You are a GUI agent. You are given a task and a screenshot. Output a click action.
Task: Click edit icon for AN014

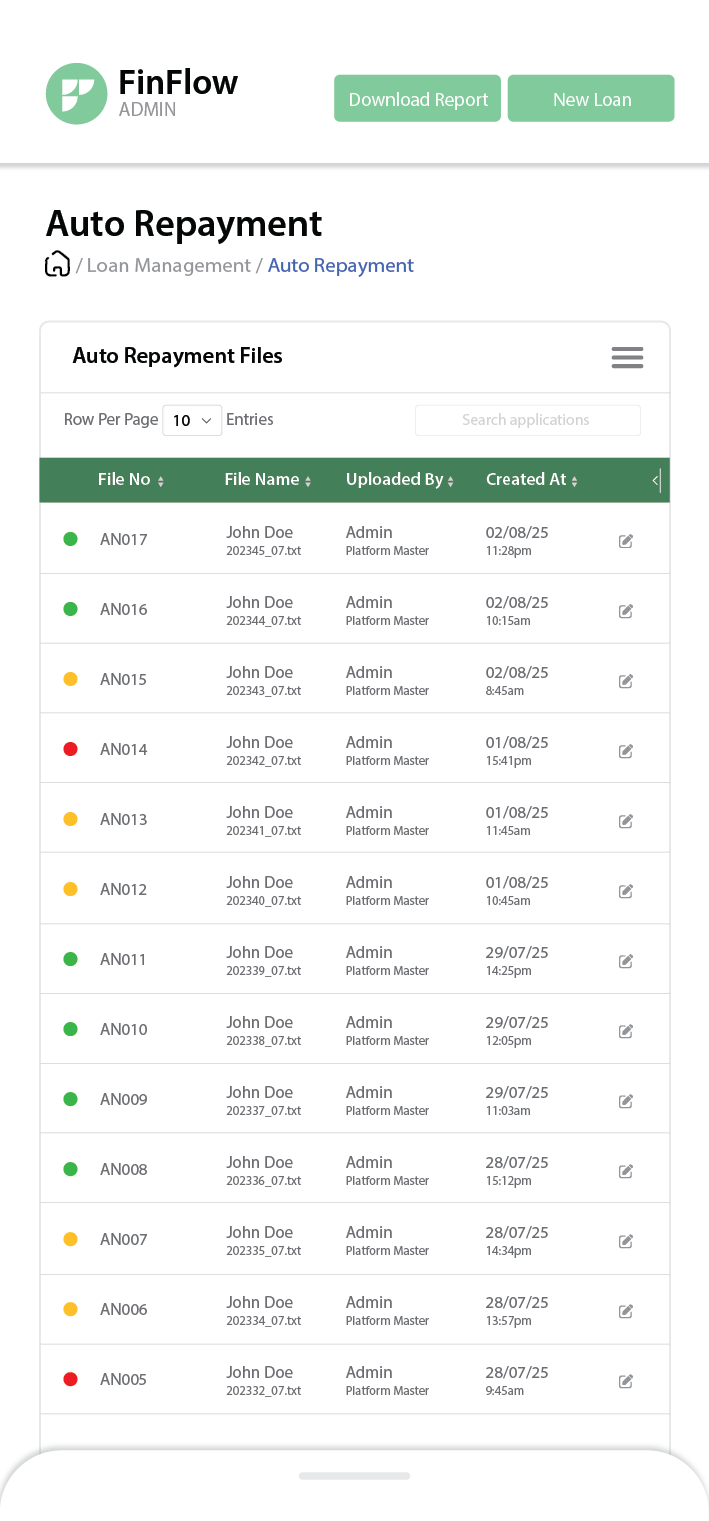click(x=626, y=751)
